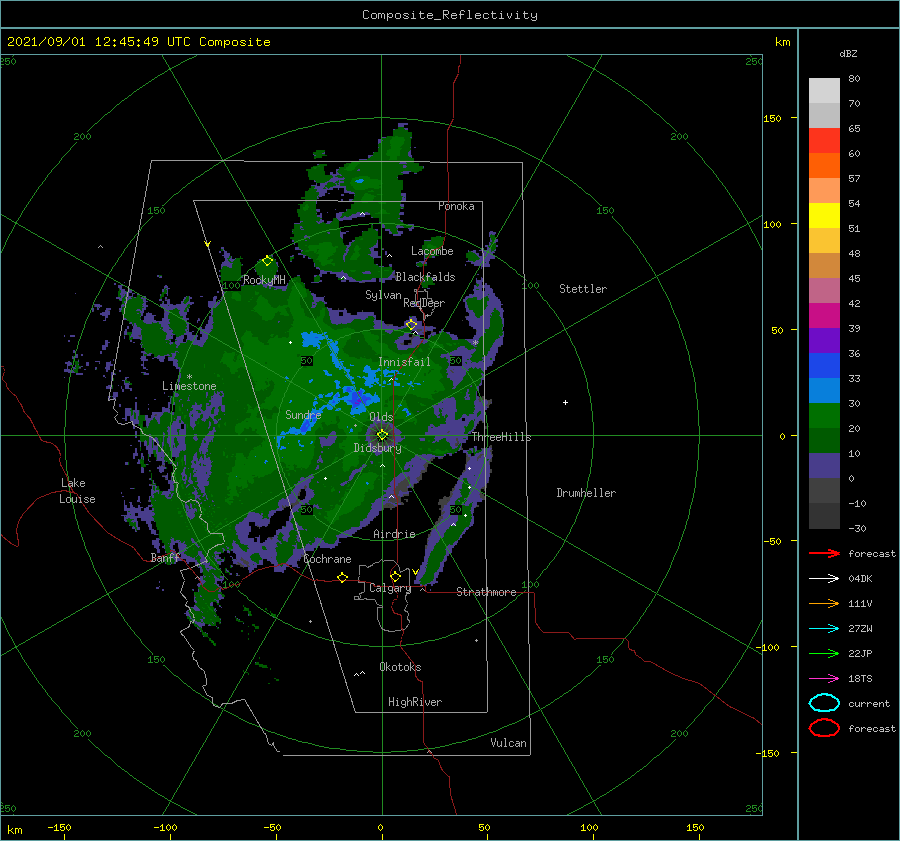
Task: Click the Lake Louise label
Action: pos(77,491)
